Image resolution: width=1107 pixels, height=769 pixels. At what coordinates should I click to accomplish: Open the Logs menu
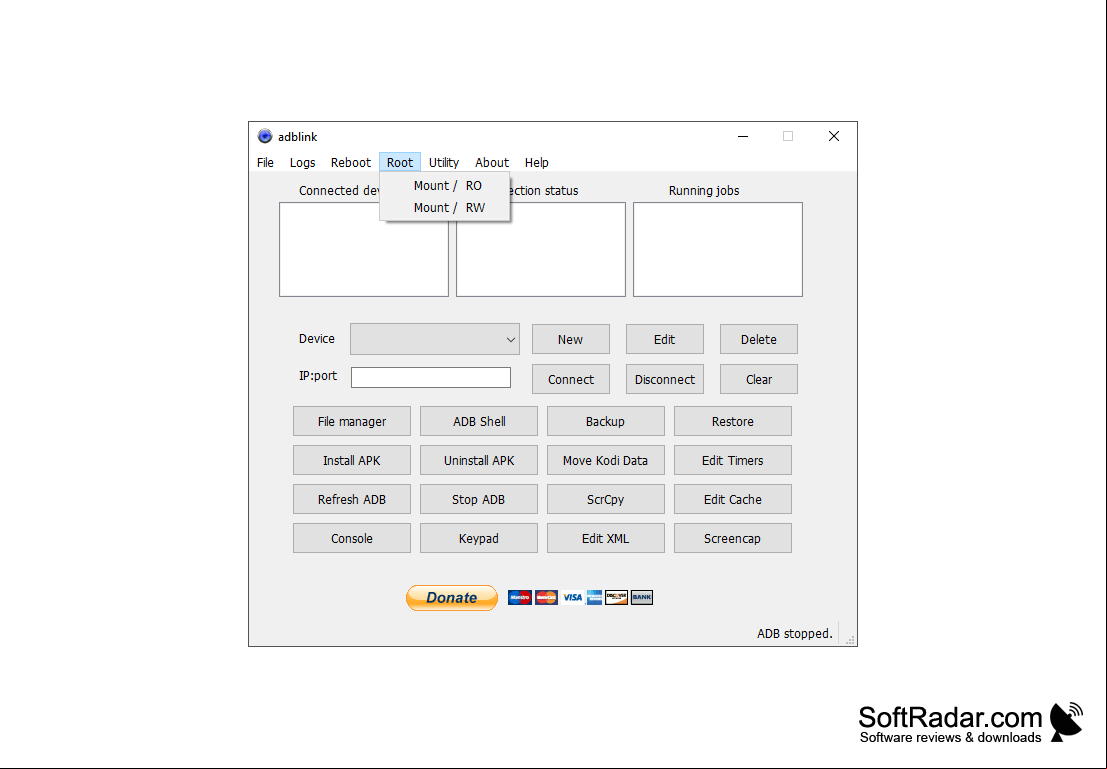pos(302,162)
